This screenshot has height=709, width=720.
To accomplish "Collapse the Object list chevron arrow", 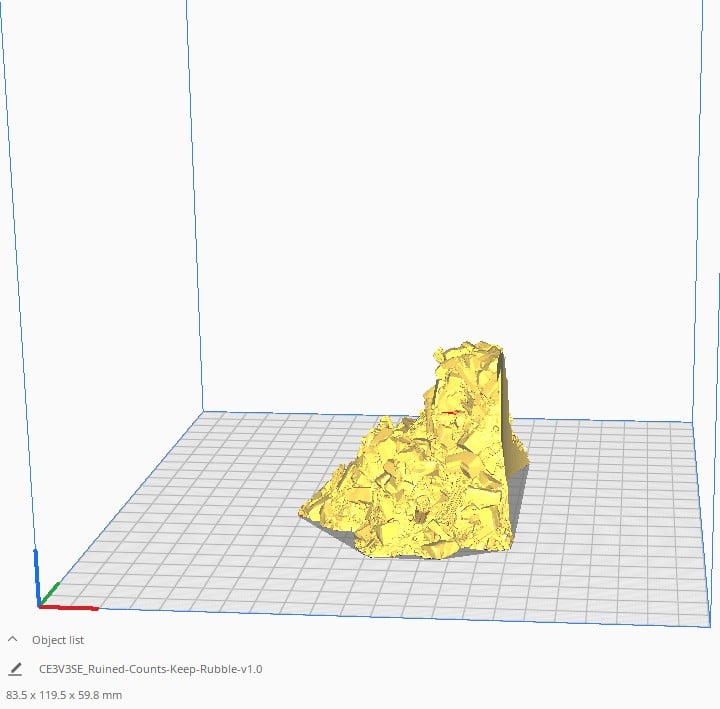I will pyautogui.click(x=13, y=639).
